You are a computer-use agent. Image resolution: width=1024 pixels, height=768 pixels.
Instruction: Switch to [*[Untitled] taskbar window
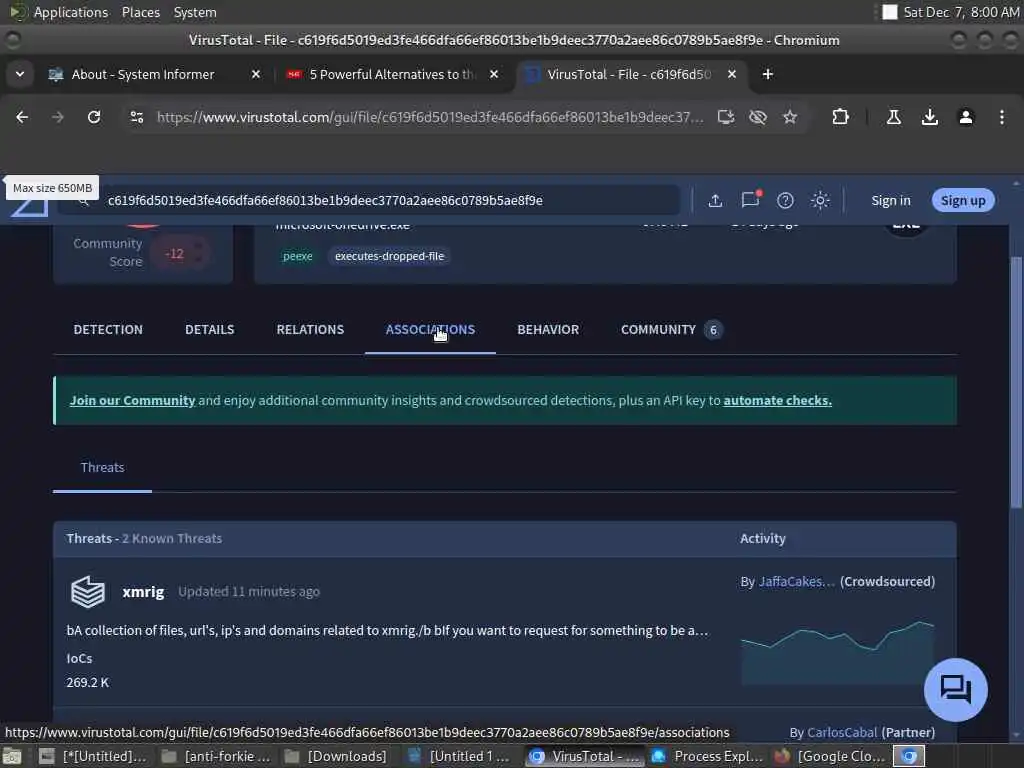click(x=93, y=756)
